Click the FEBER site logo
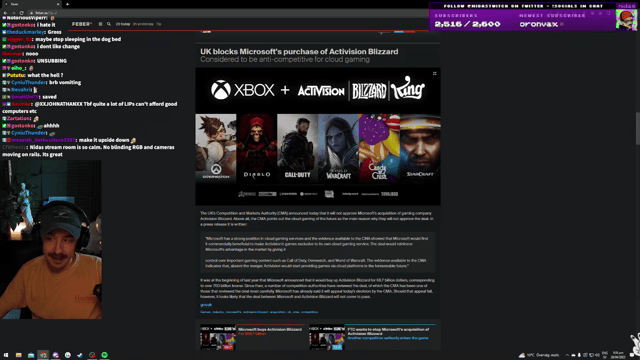This screenshot has height=360, width=640. [82, 24]
